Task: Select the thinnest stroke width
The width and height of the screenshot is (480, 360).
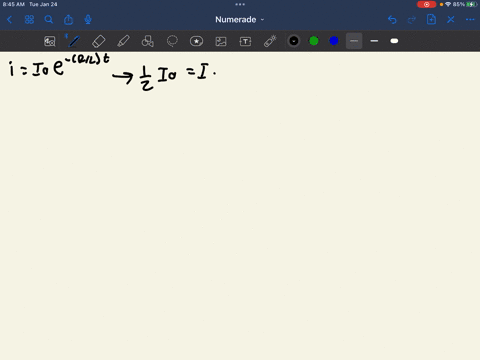Action: click(354, 41)
